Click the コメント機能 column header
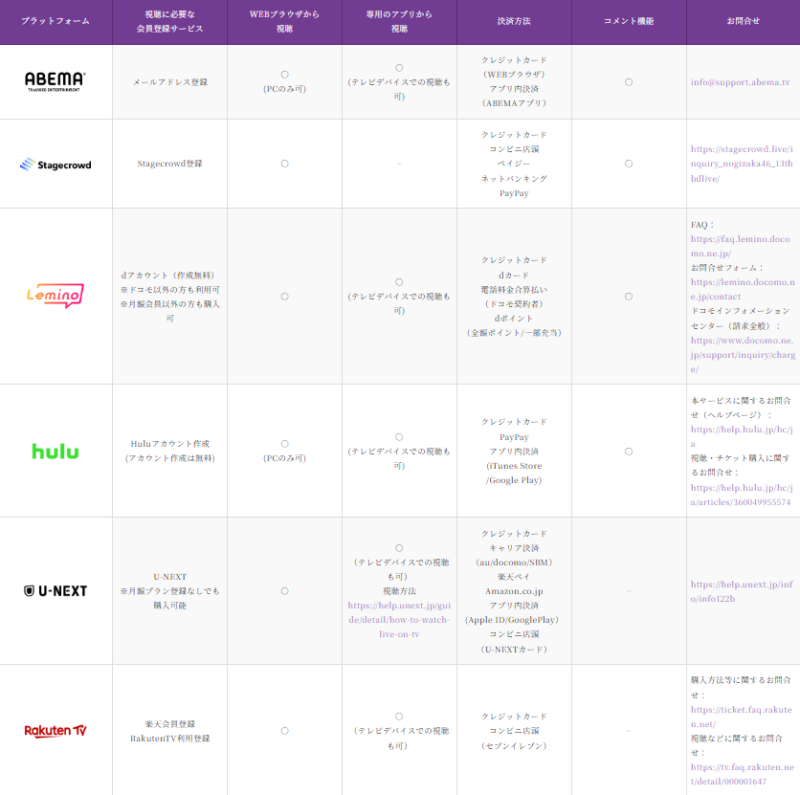The height and width of the screenshot is (795, 800). tap(629, 21)
